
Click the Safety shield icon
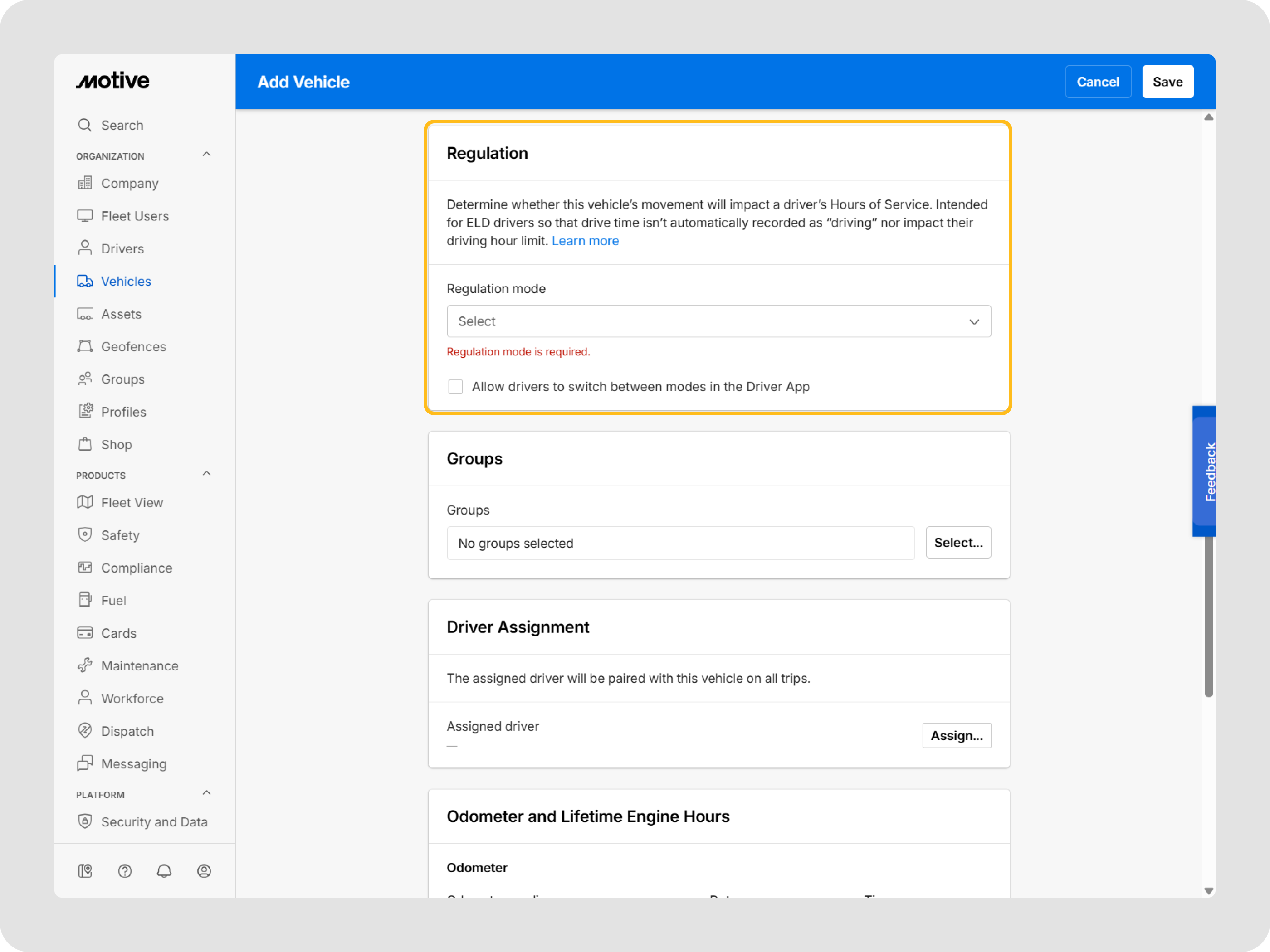(85, 535)
